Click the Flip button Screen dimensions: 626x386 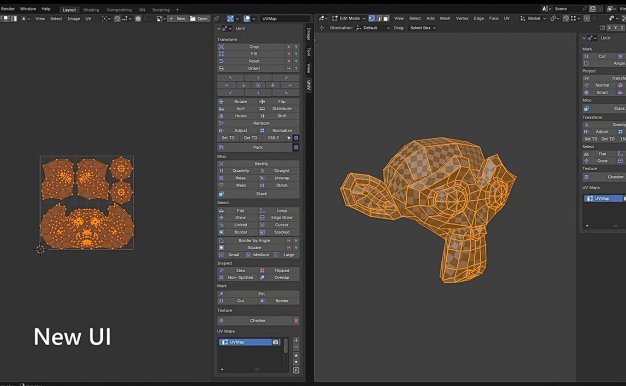pos(279,101)
